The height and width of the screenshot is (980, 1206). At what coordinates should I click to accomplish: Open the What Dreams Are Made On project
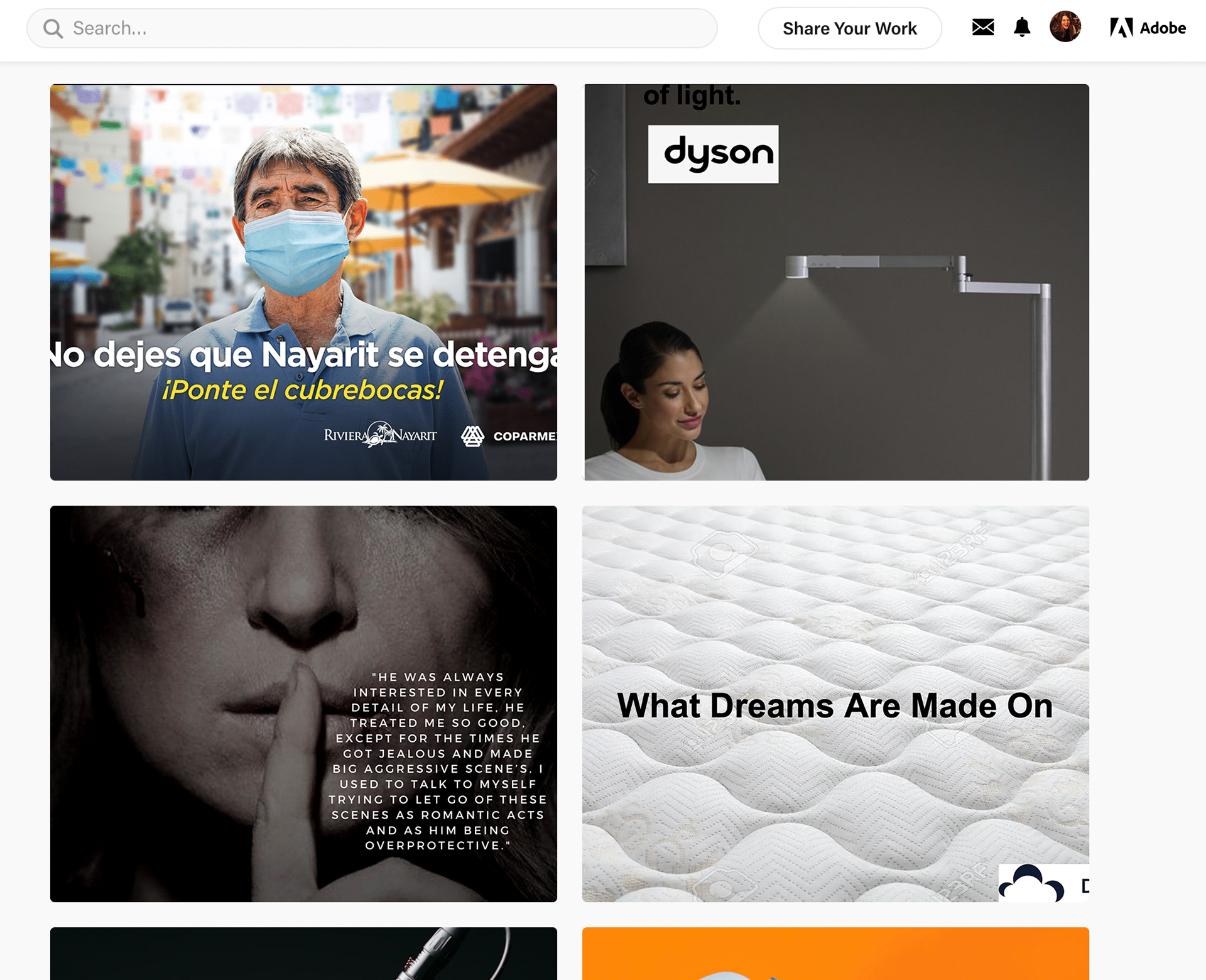click(x=835, y=704)
